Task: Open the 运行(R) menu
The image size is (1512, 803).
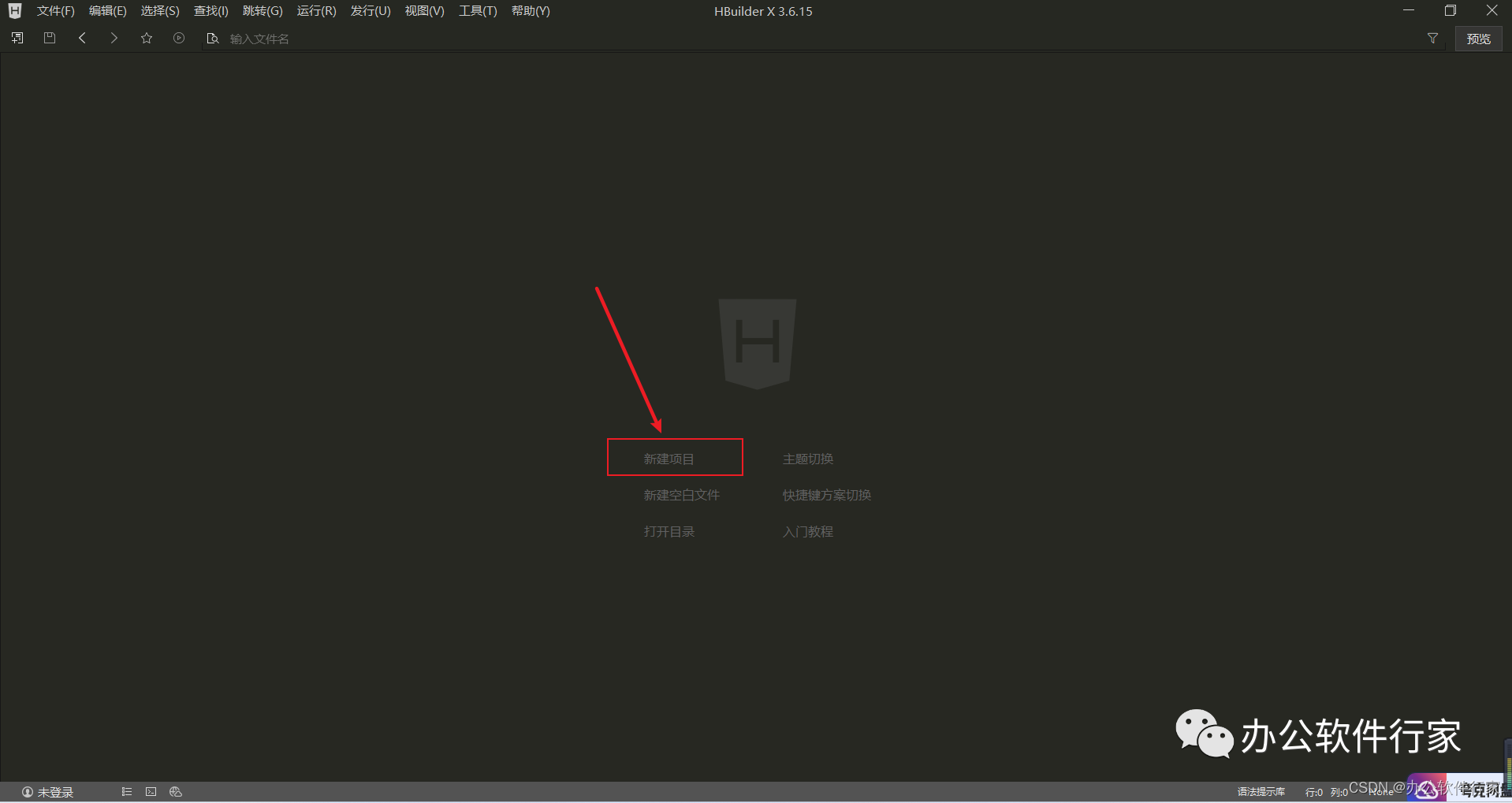Action: [x=316, y=11]
